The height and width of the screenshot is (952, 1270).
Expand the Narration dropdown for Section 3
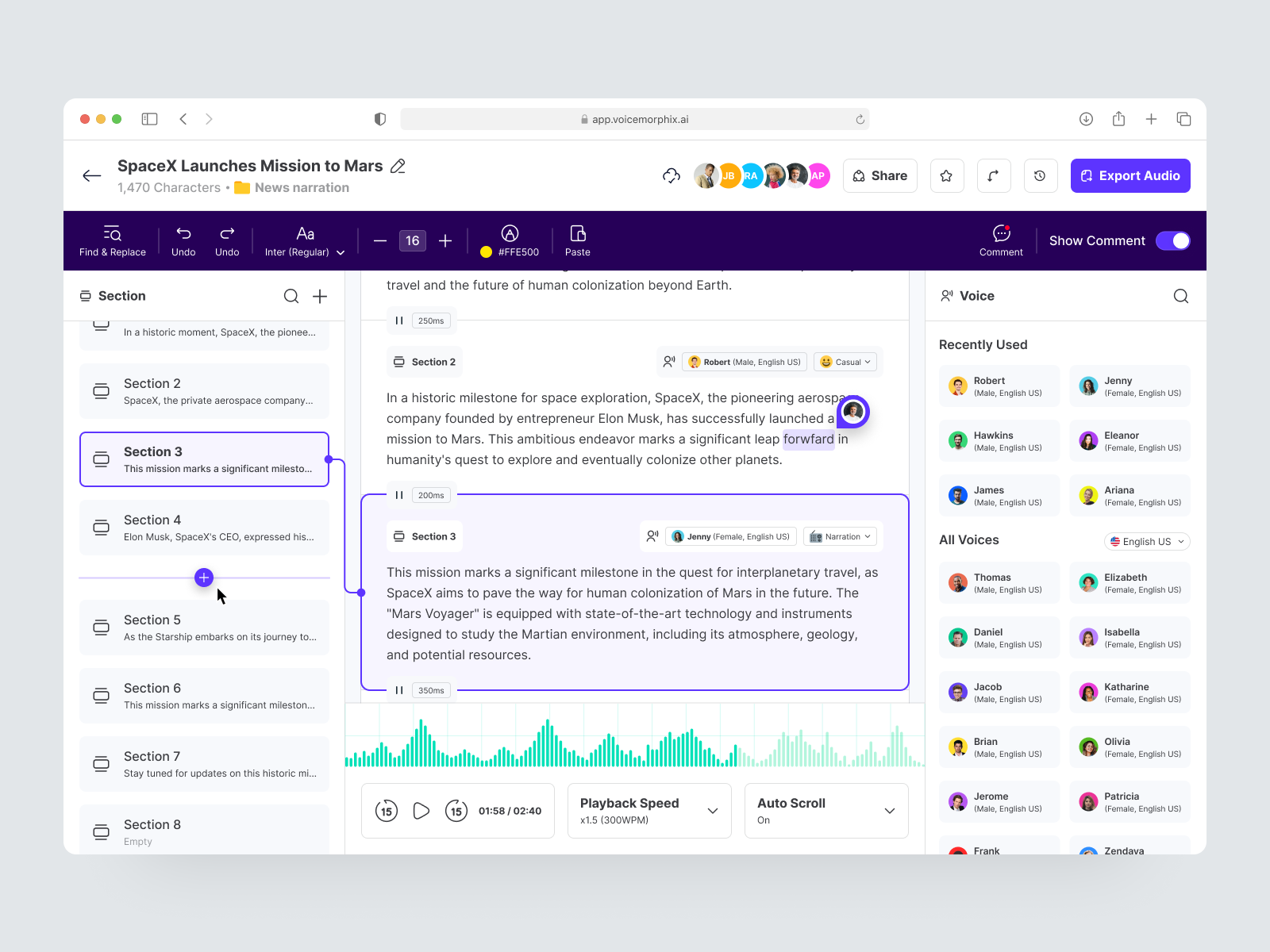[x=840, y=535]
